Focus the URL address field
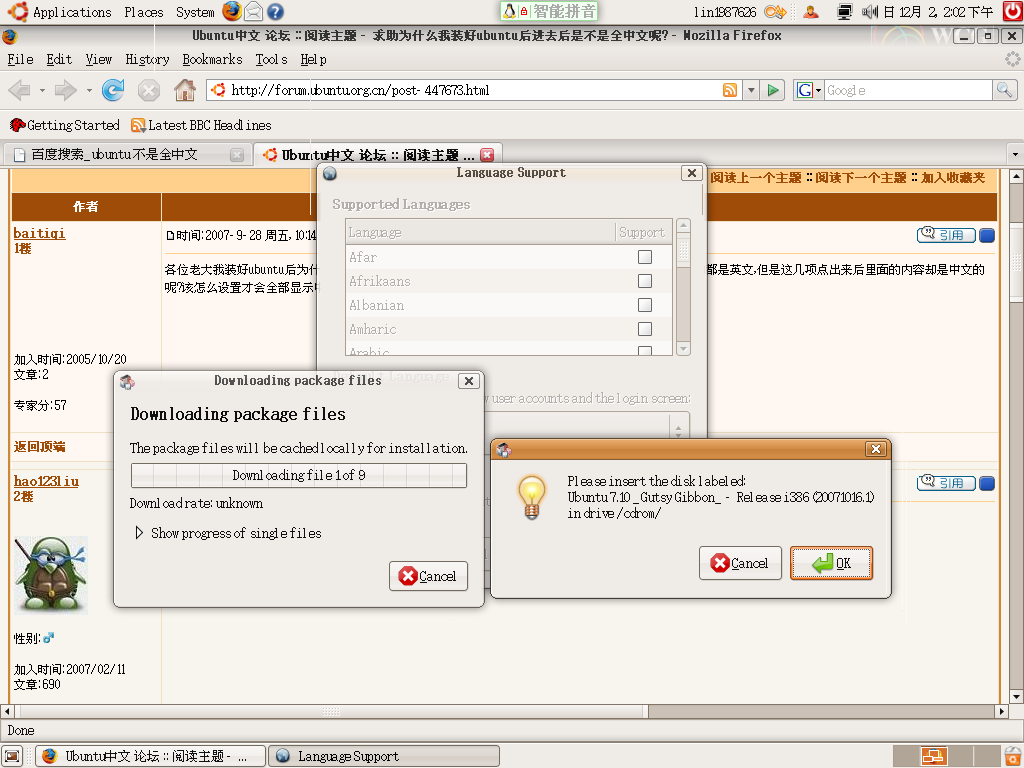The image size is (1024, 768). [473, 90]
